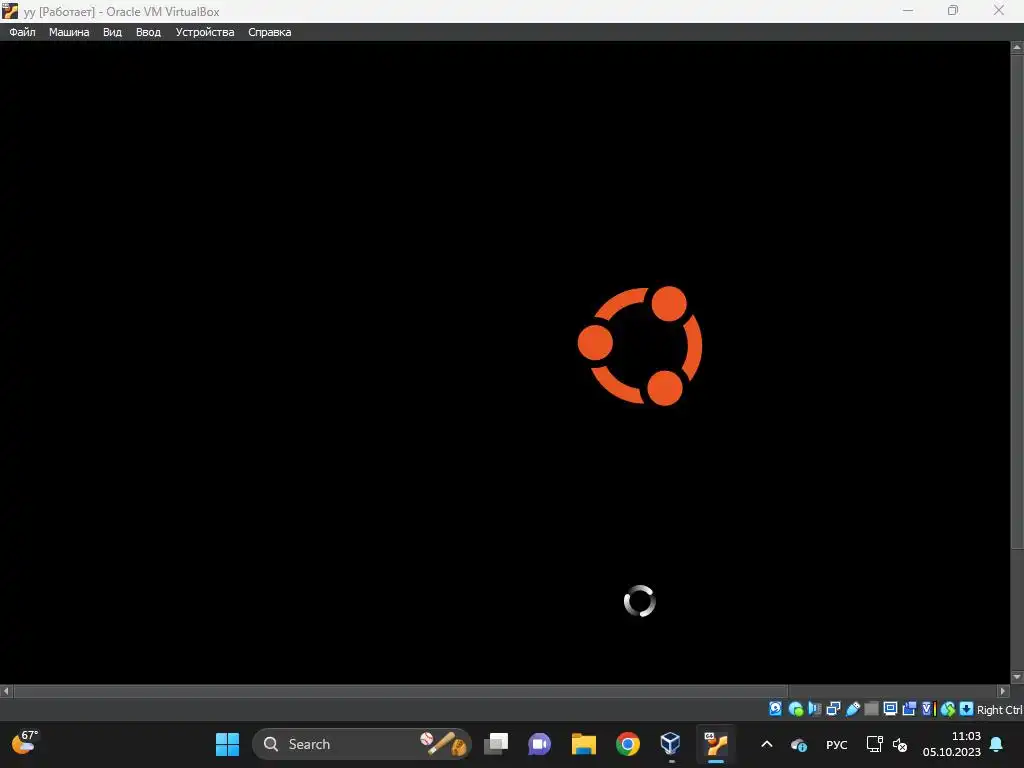The width and height of the screenshot is (1024, 768).
Task: Click the muted volume tray icon
Action: [900, 744]
